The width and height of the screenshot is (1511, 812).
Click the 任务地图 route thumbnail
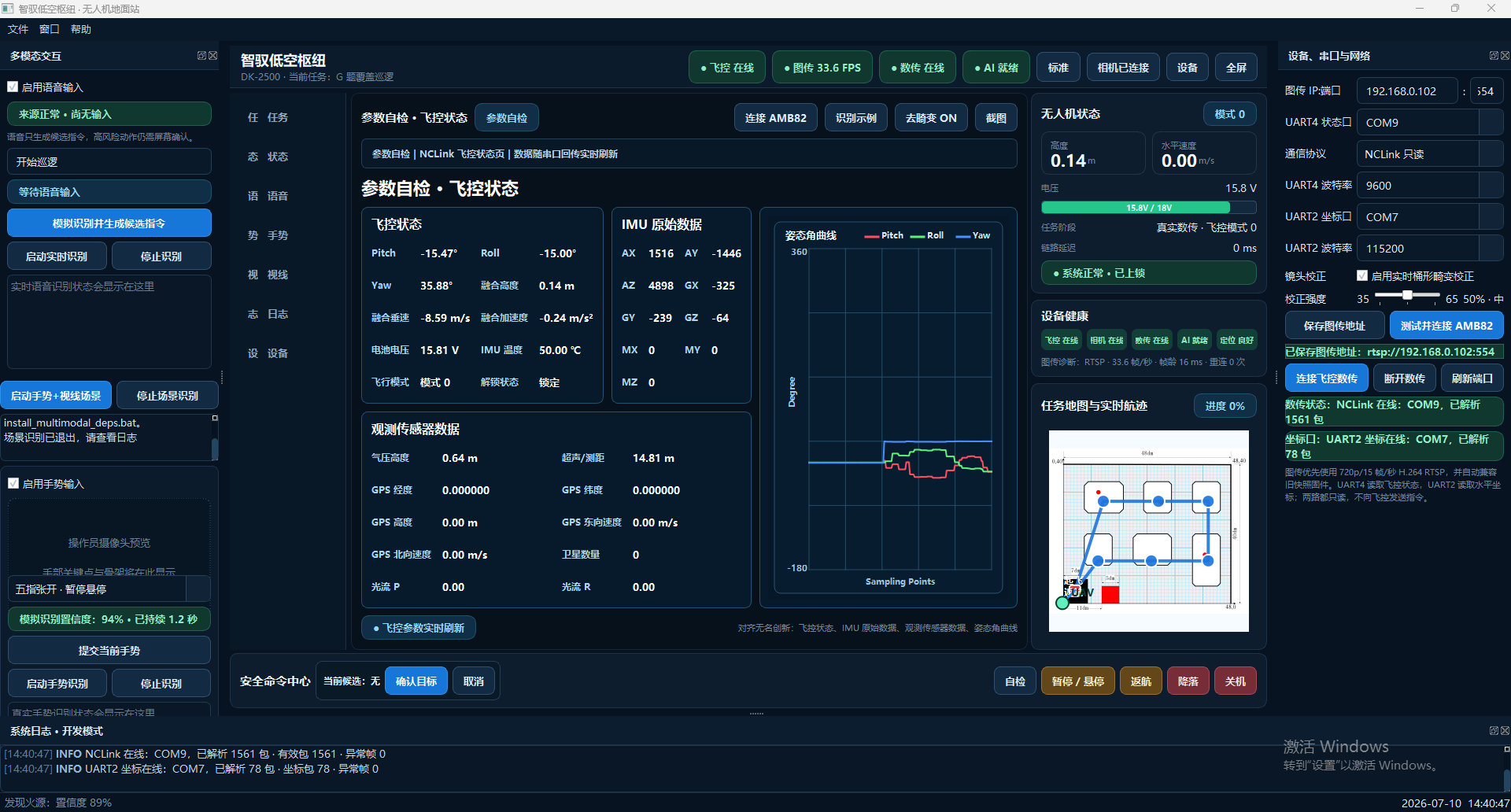point(1149,531)
